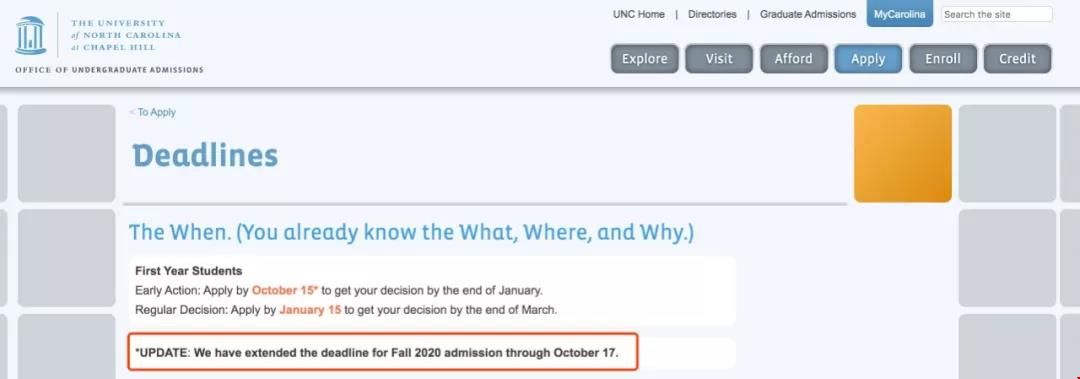Focus the Search the site field
The height and width of the screenshot is (379, 1080).
[x=997, y=14]
